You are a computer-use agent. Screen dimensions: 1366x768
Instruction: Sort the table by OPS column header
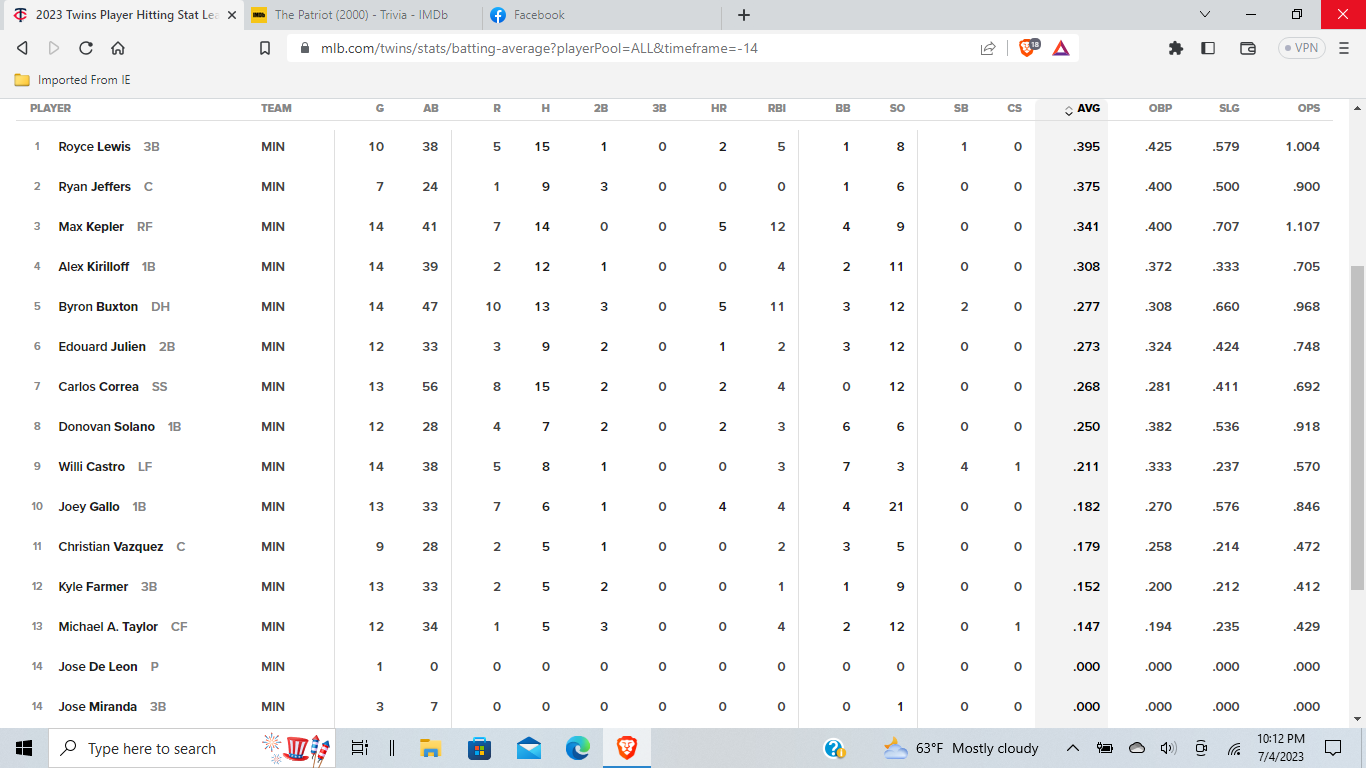[x=1308, y=109]
